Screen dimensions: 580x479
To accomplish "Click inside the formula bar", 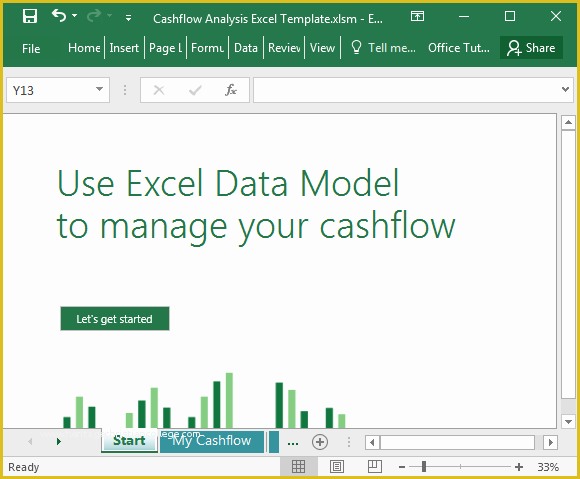I will 407,90.
